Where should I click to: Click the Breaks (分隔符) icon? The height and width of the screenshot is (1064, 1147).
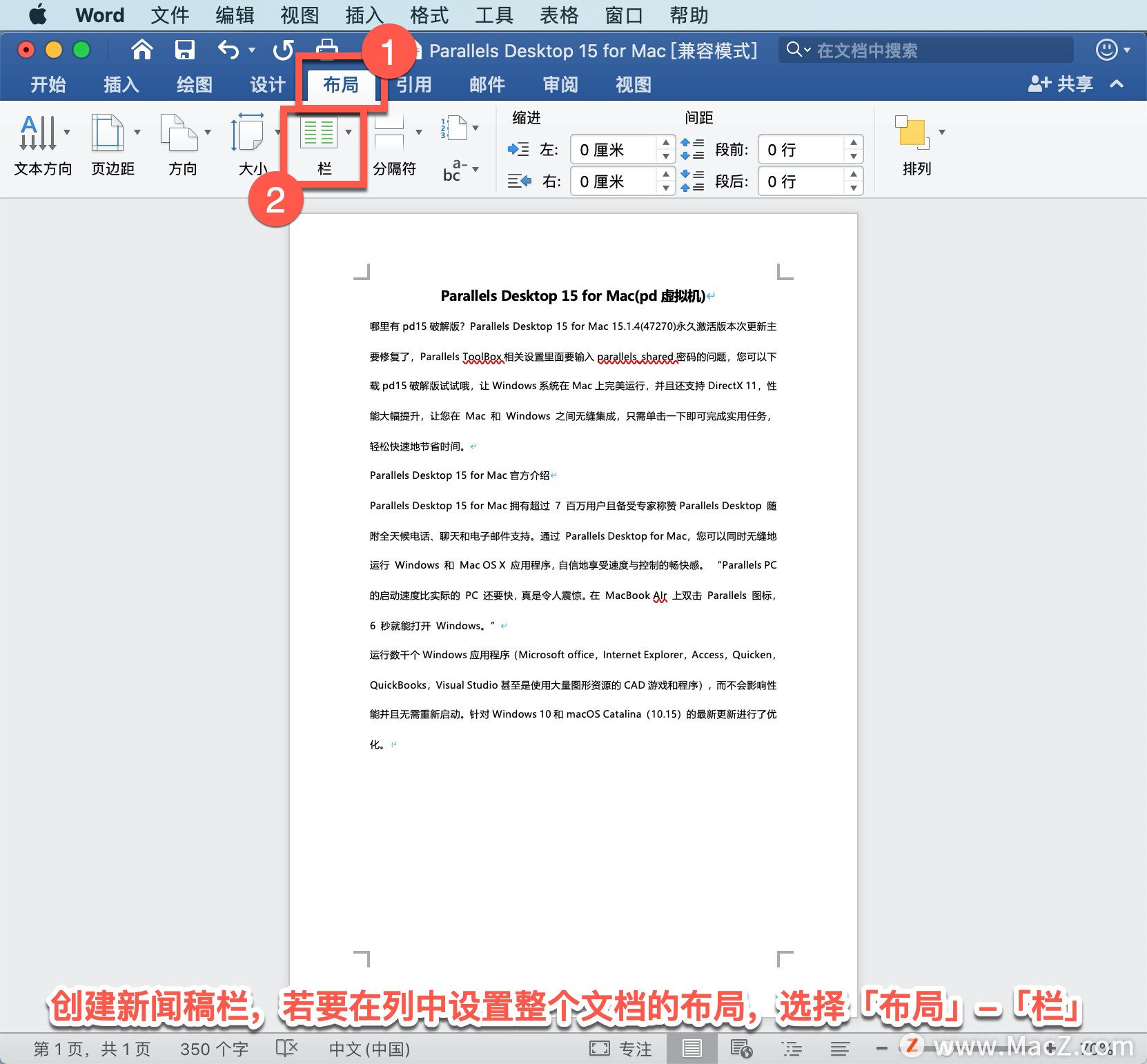tap(389, 132)
